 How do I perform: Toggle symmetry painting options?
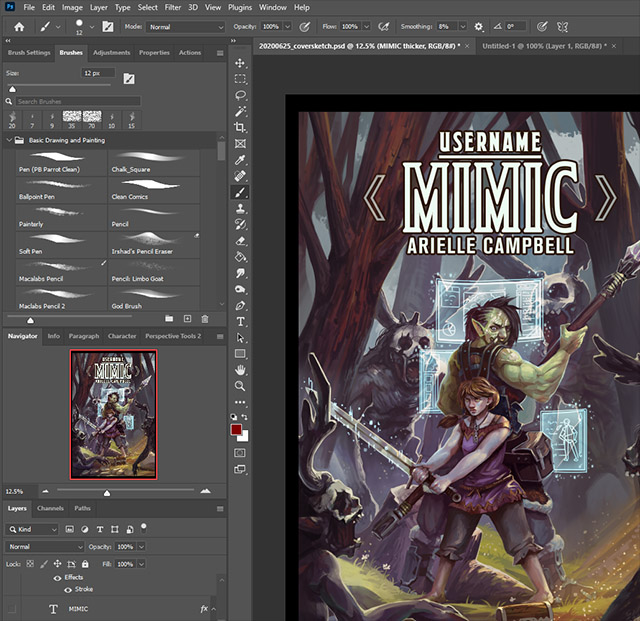[562, 27]
